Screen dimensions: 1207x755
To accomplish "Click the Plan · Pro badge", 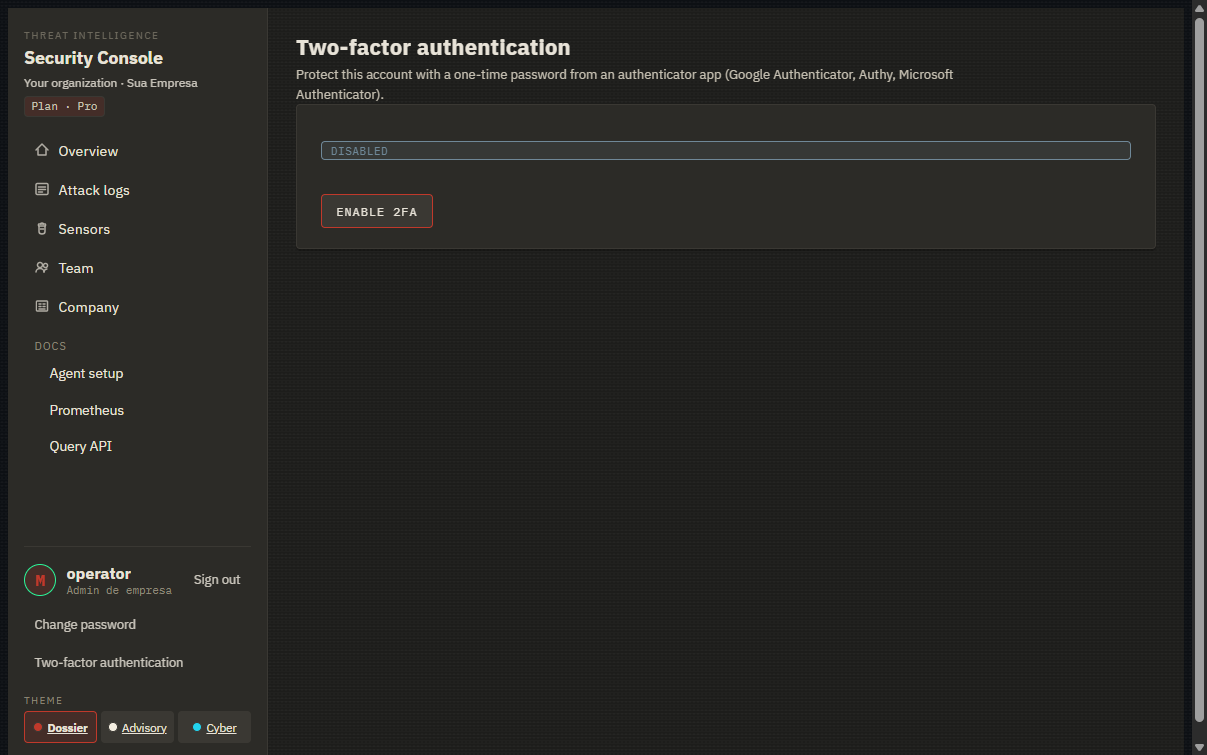I will (x=64, y=106).
